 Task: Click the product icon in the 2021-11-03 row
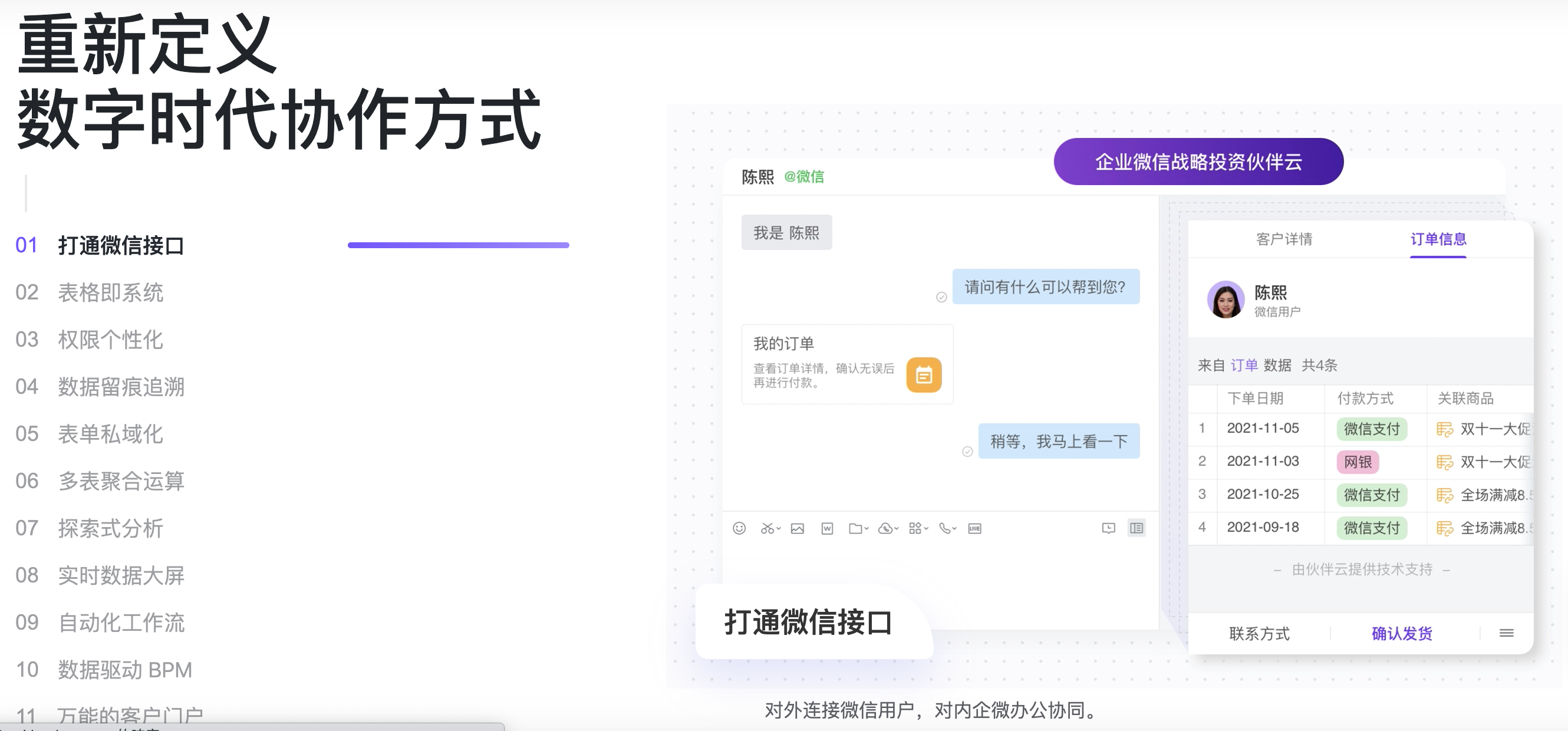point(1444,462)
